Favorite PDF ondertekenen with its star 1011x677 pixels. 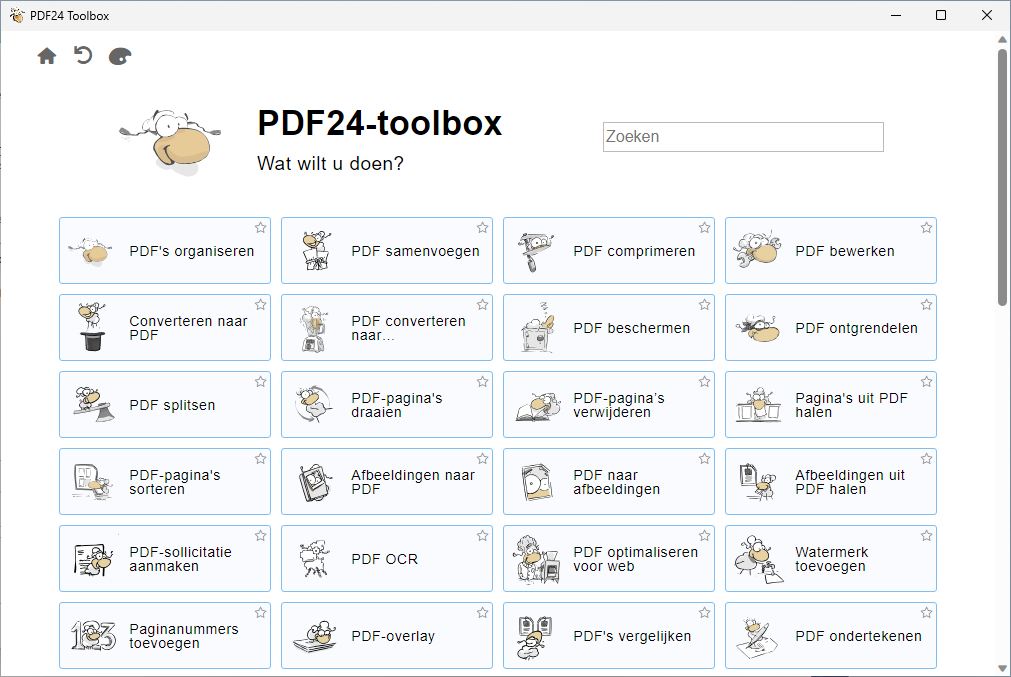pos(927,613)
